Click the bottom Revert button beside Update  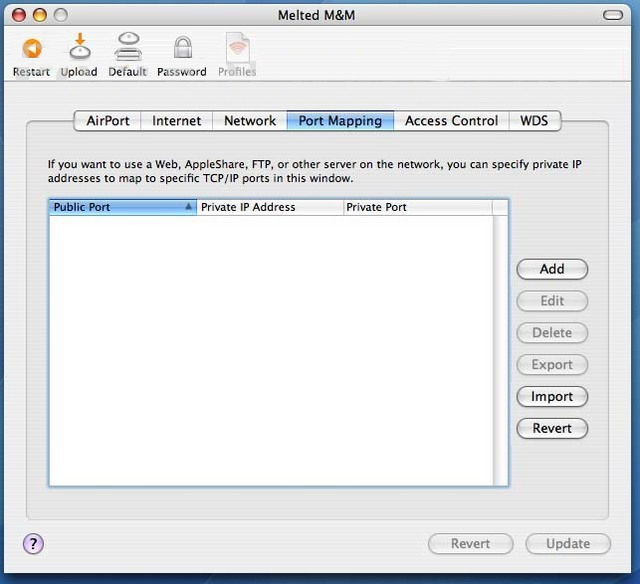pos(471,544)
